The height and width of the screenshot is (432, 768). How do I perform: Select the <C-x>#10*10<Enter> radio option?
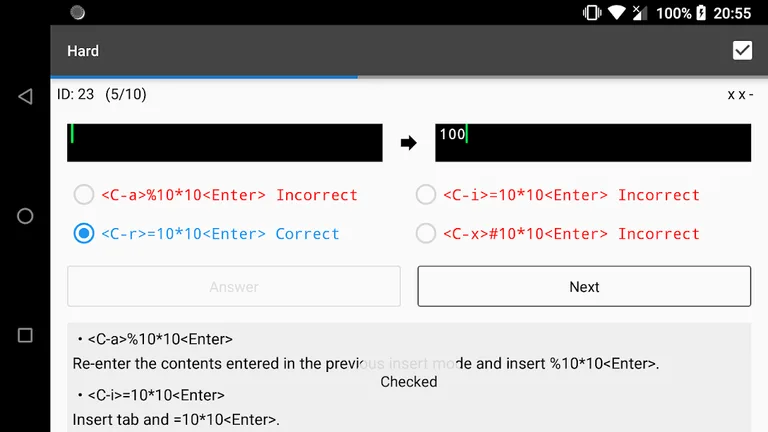pyautogui.click(x=426, y=234)
